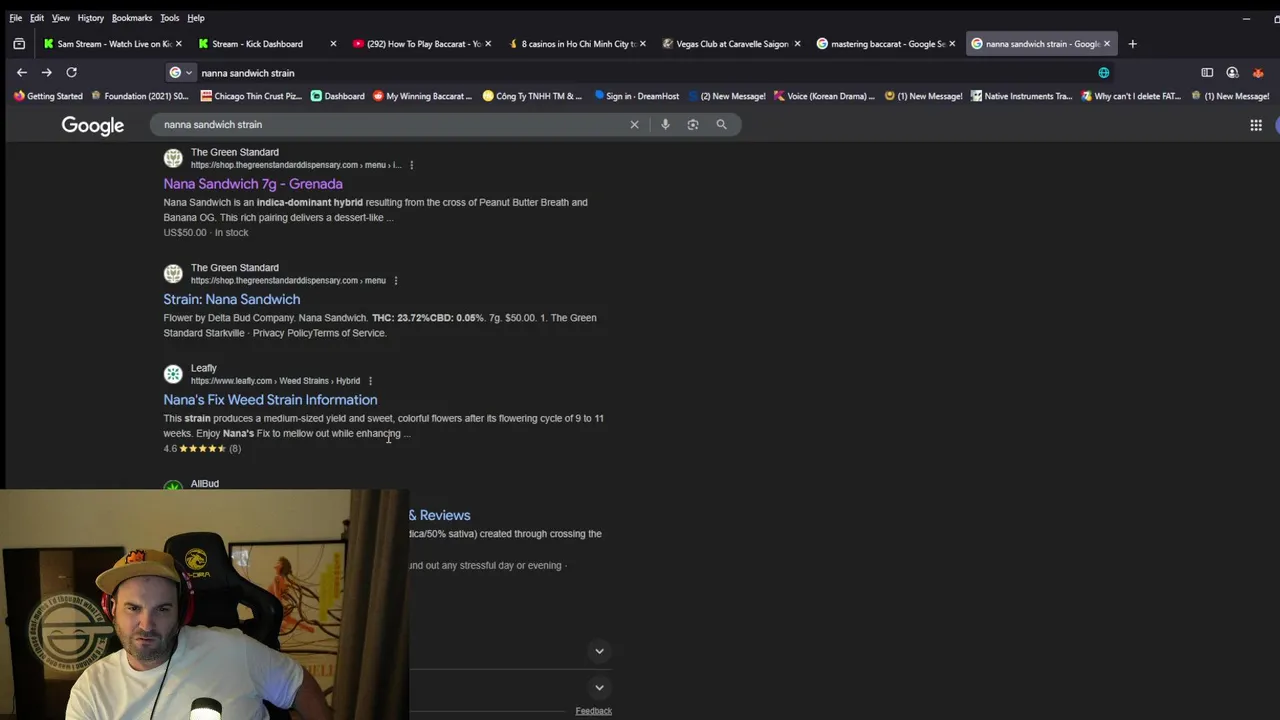Expand the chevron row directly above the Feedback link
Screen dimensions: 1280x720
tap(599, 687)
